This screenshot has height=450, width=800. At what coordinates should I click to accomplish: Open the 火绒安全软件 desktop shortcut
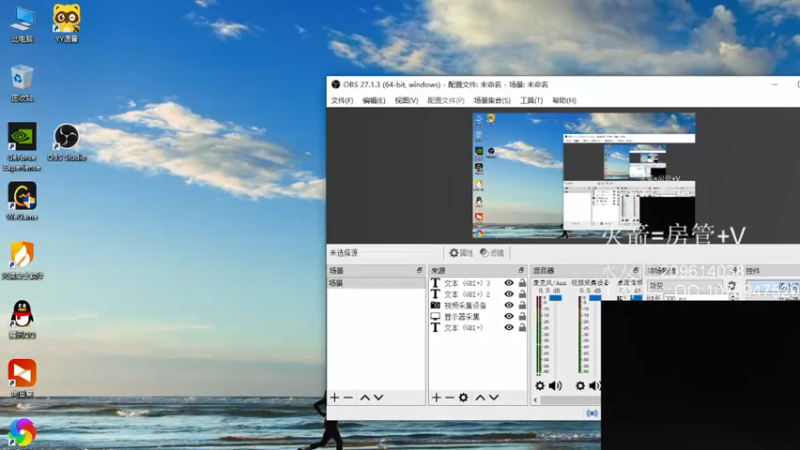click(x=22, y=260)
